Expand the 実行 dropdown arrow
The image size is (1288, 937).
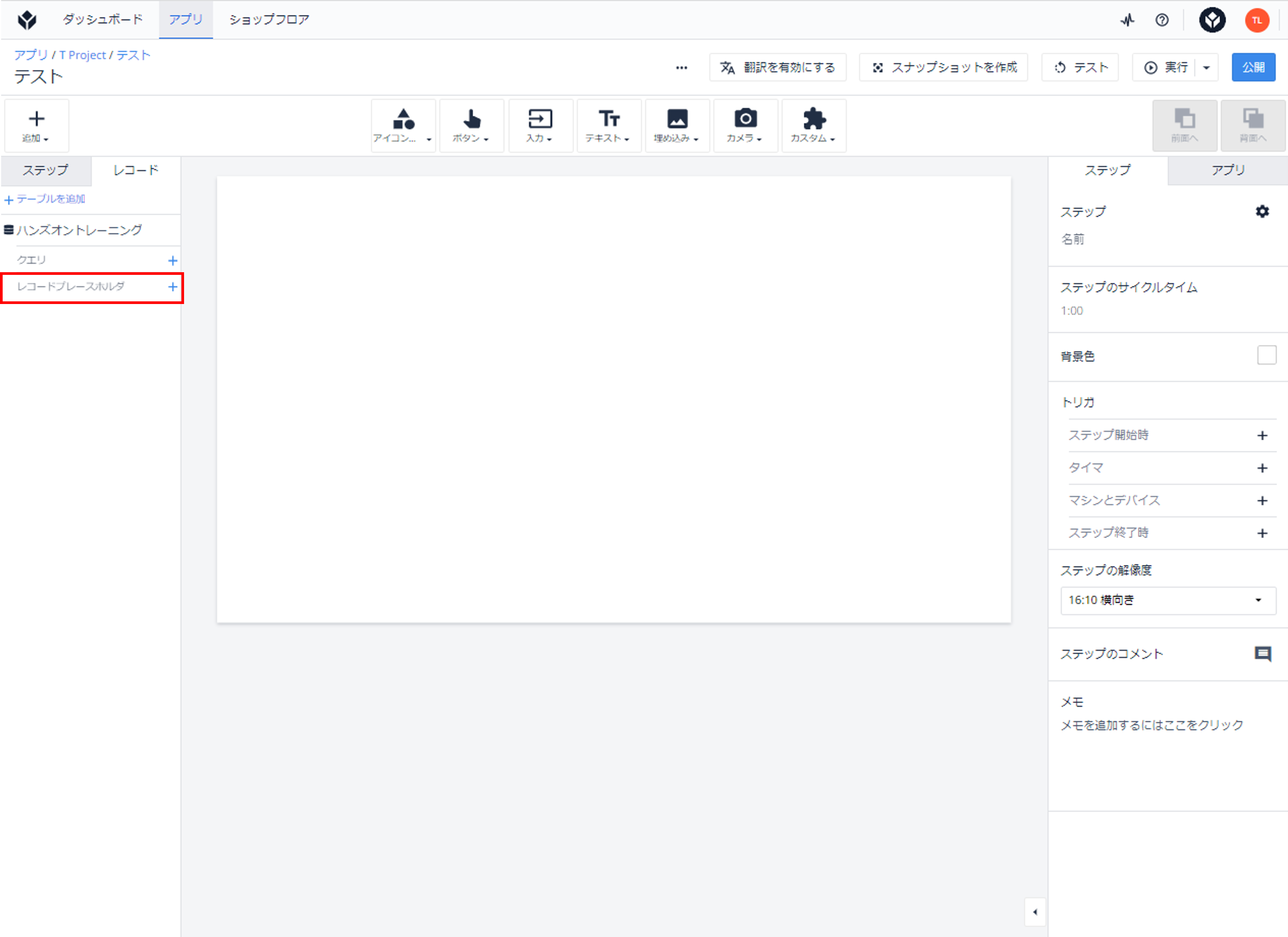pos(1206,67)
